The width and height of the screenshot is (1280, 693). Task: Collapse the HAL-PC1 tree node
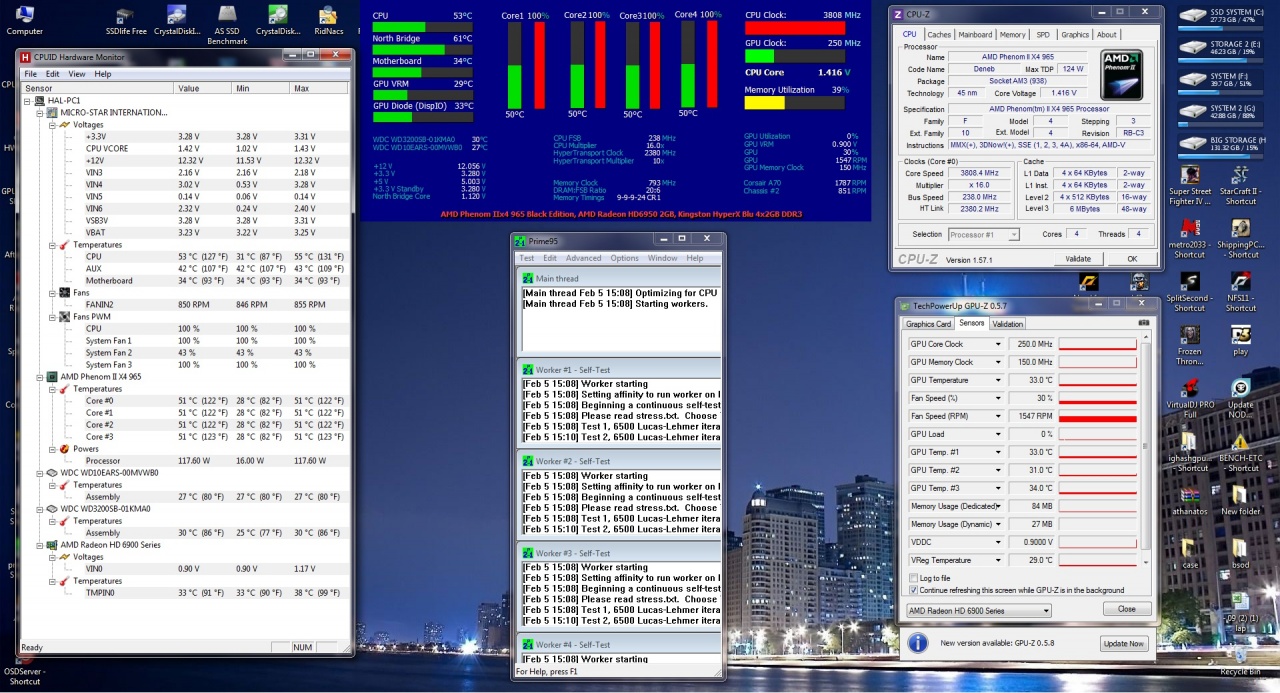click(27, 101)
